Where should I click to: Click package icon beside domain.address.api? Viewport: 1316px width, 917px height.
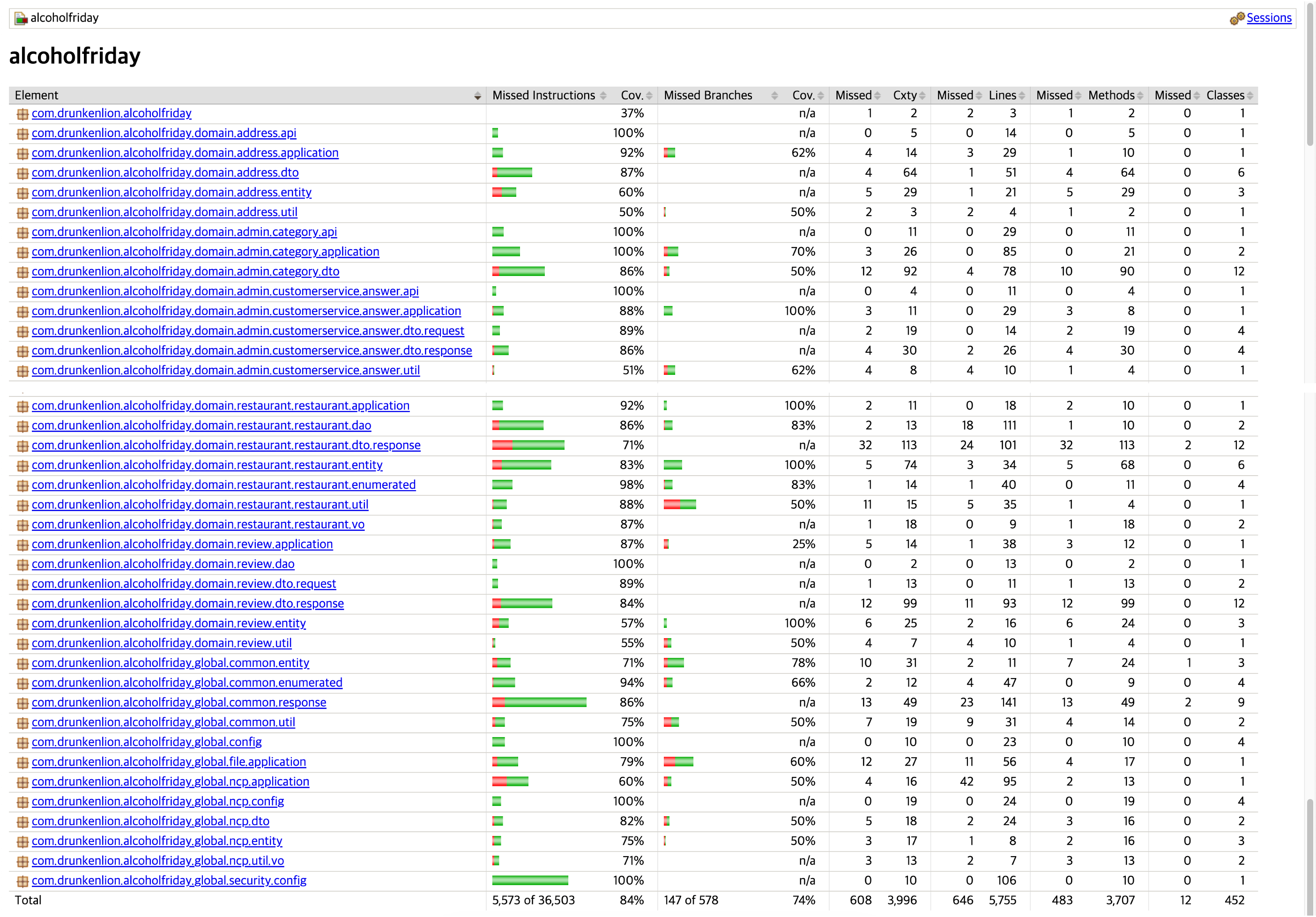[23, 134]
